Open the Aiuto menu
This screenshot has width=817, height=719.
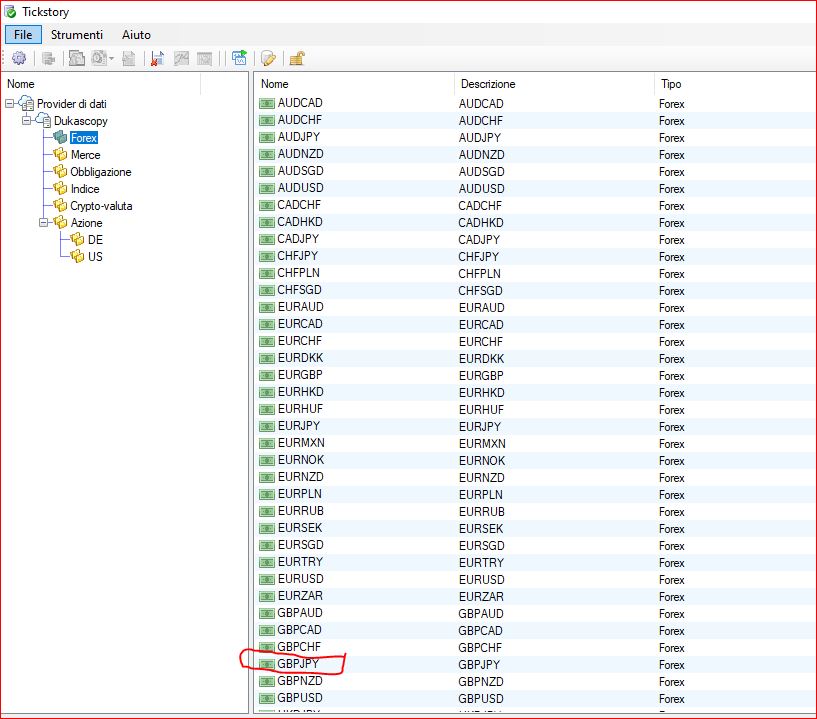click(136, 34)
